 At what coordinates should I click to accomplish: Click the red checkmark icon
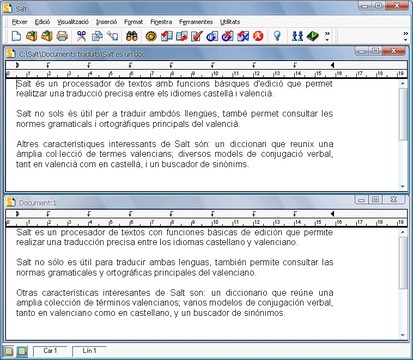[x=197, y=36]
